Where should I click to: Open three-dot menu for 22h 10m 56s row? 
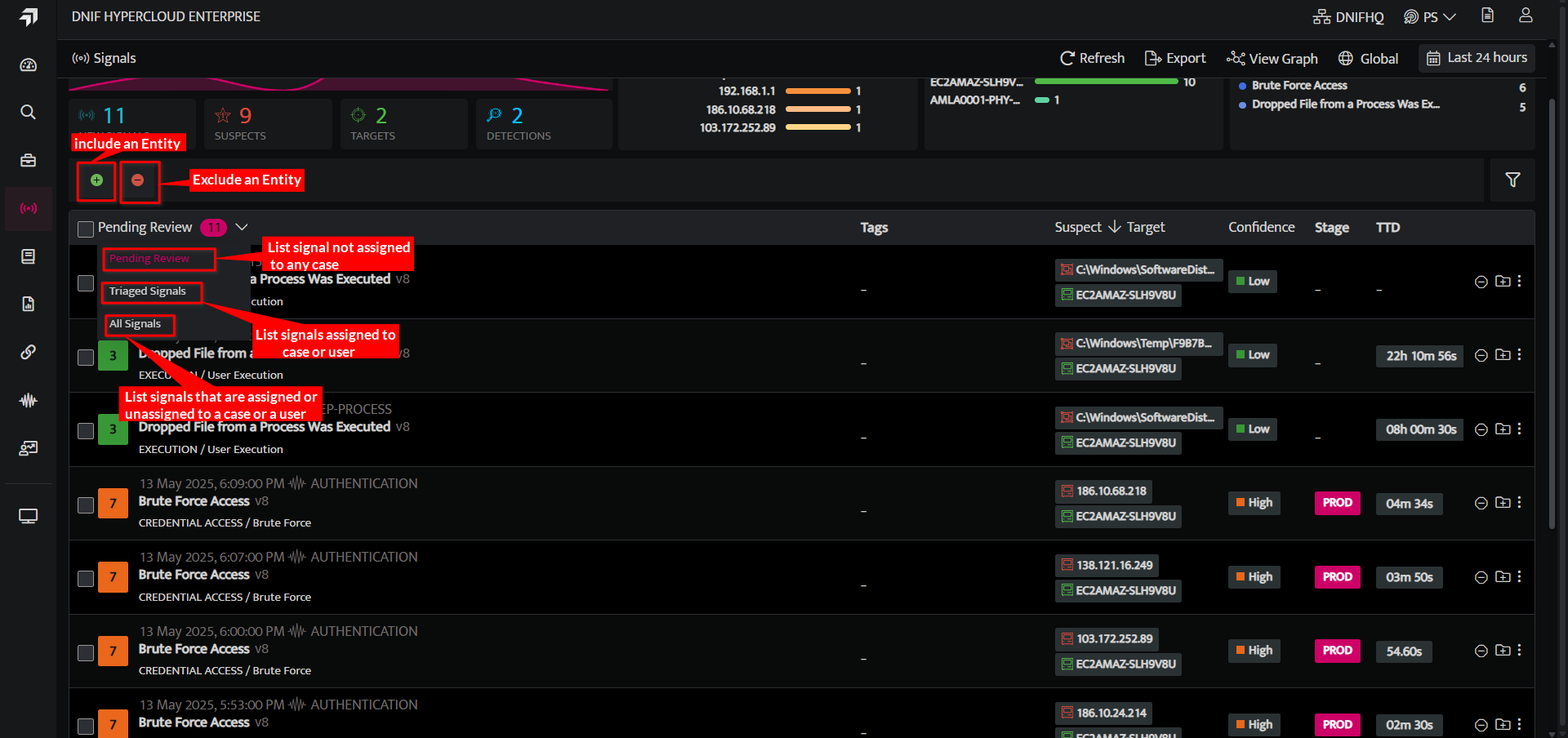point(1519,355)
